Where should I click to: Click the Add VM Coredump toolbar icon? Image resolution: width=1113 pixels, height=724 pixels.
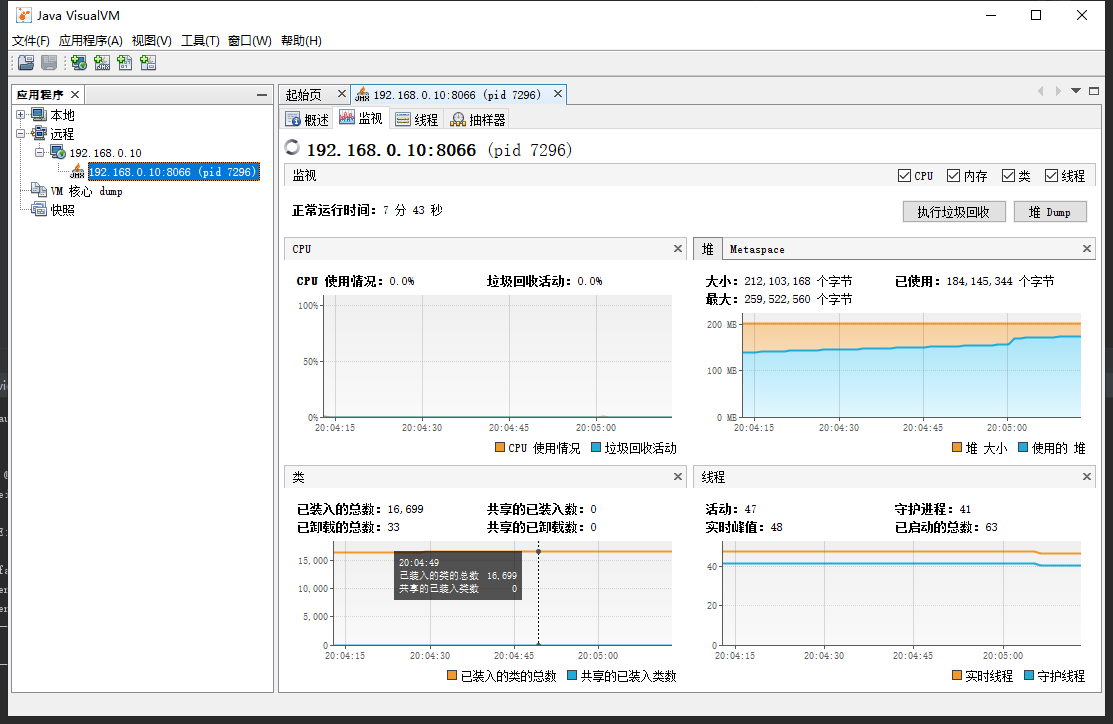125,63
